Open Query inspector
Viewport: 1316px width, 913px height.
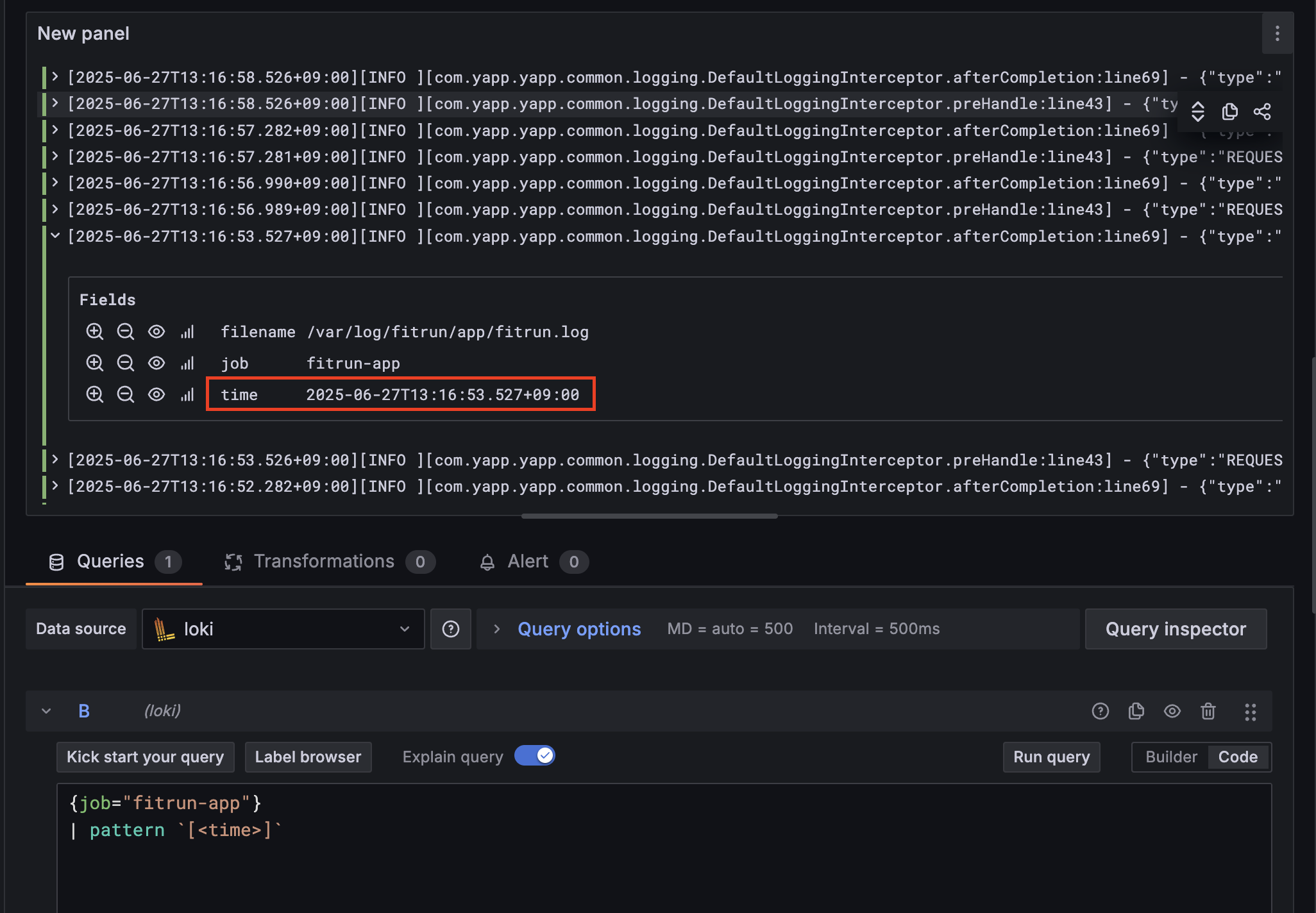[1176, 629]
